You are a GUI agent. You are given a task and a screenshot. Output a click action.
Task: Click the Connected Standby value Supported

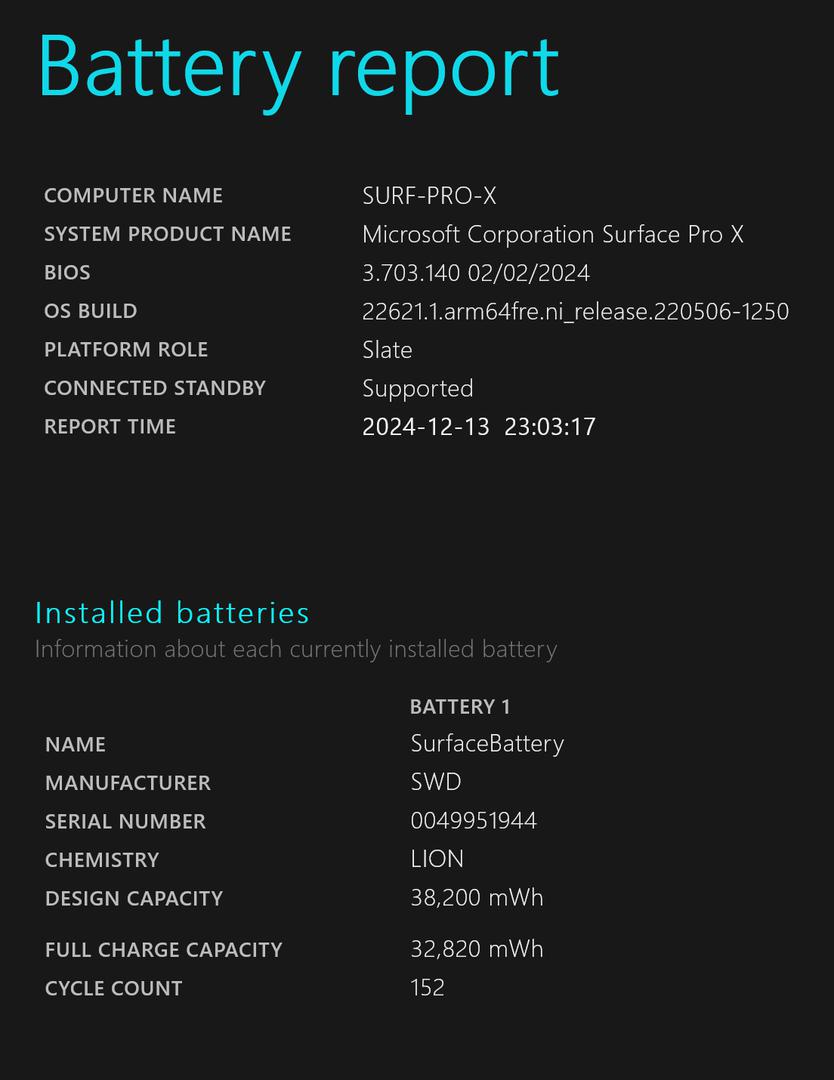(x=417, y=388)
